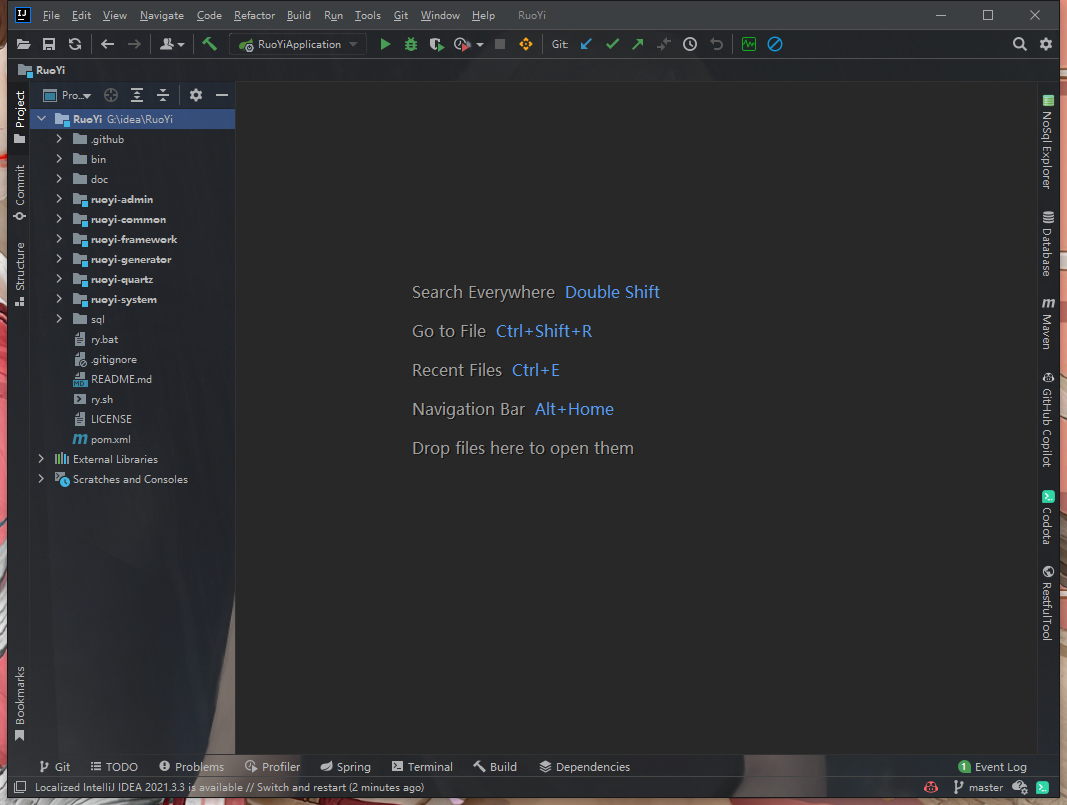Open RuoYiApplication run configuration dropdown
The height and width of the screenshot is (805, 1067).
click(x=298, y=44)
